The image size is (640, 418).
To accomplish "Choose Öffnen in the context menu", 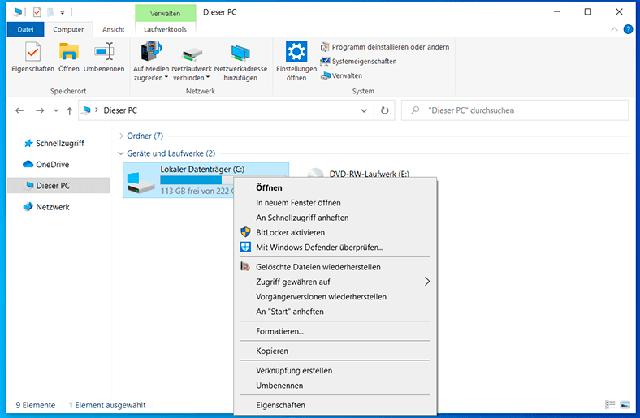I will [x=336, y=188].
